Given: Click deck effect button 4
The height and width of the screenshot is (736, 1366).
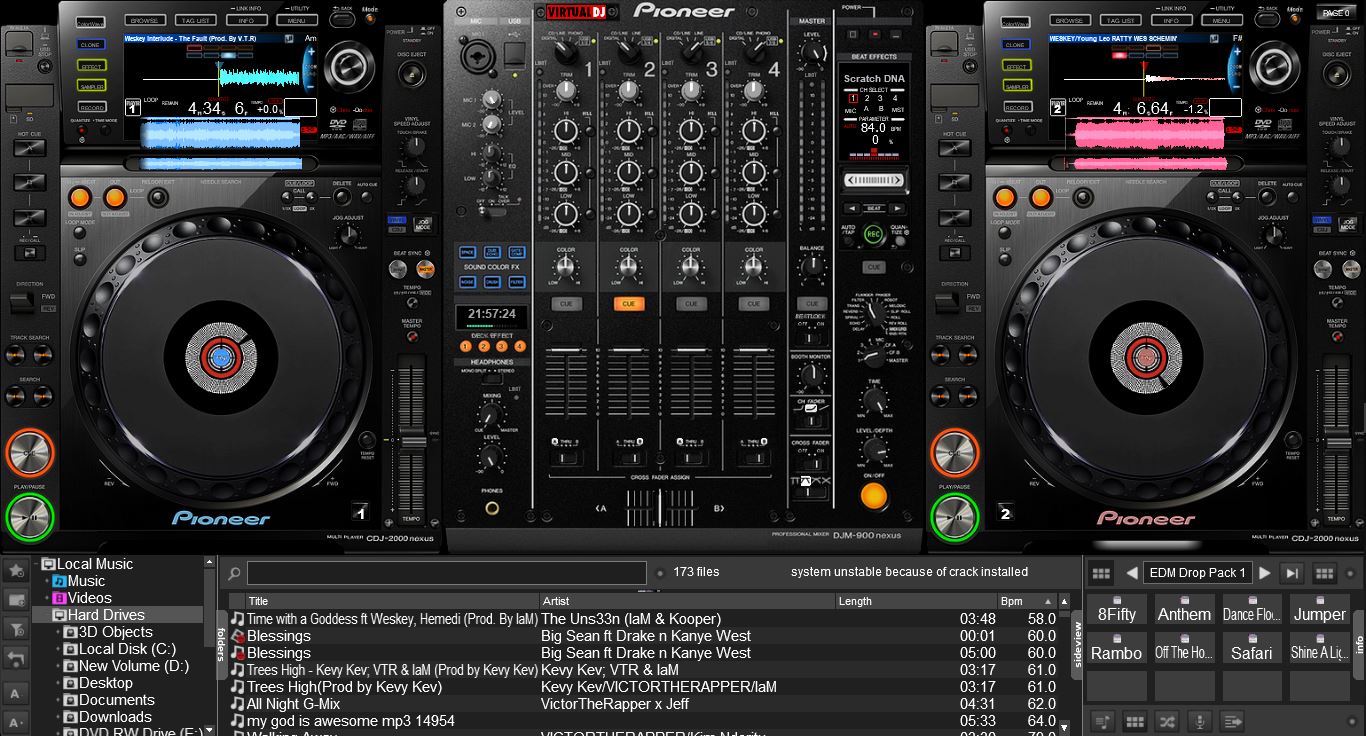Looking at the screenshot, I should 520,346.
